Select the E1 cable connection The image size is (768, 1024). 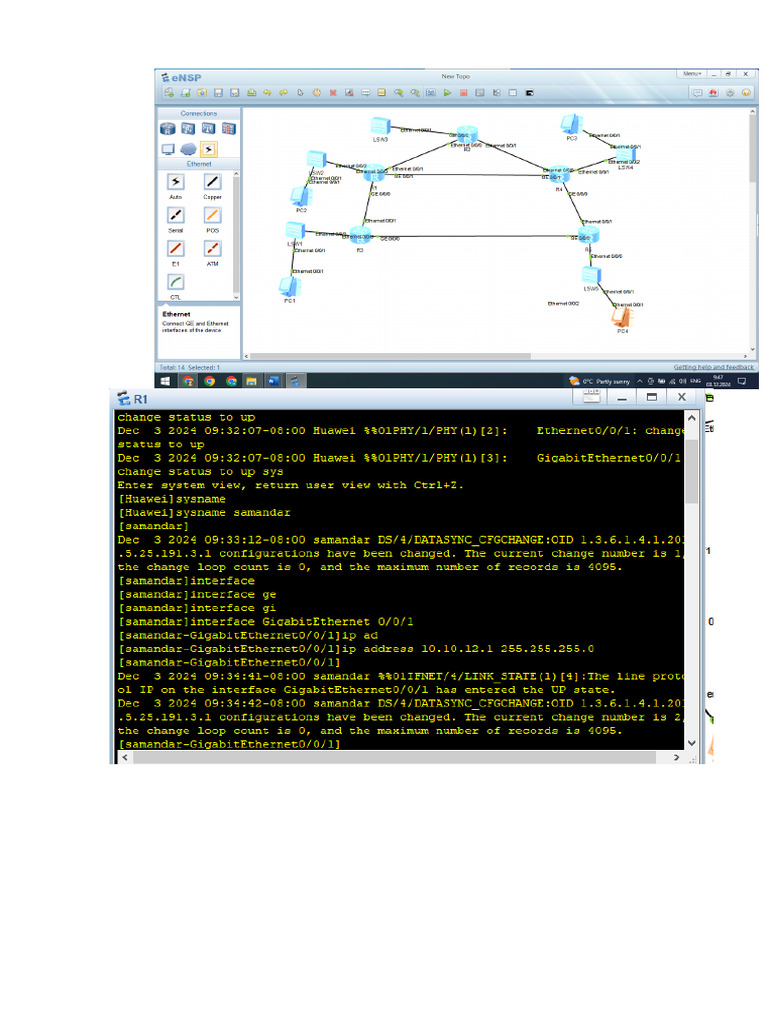tap(176, 248)
